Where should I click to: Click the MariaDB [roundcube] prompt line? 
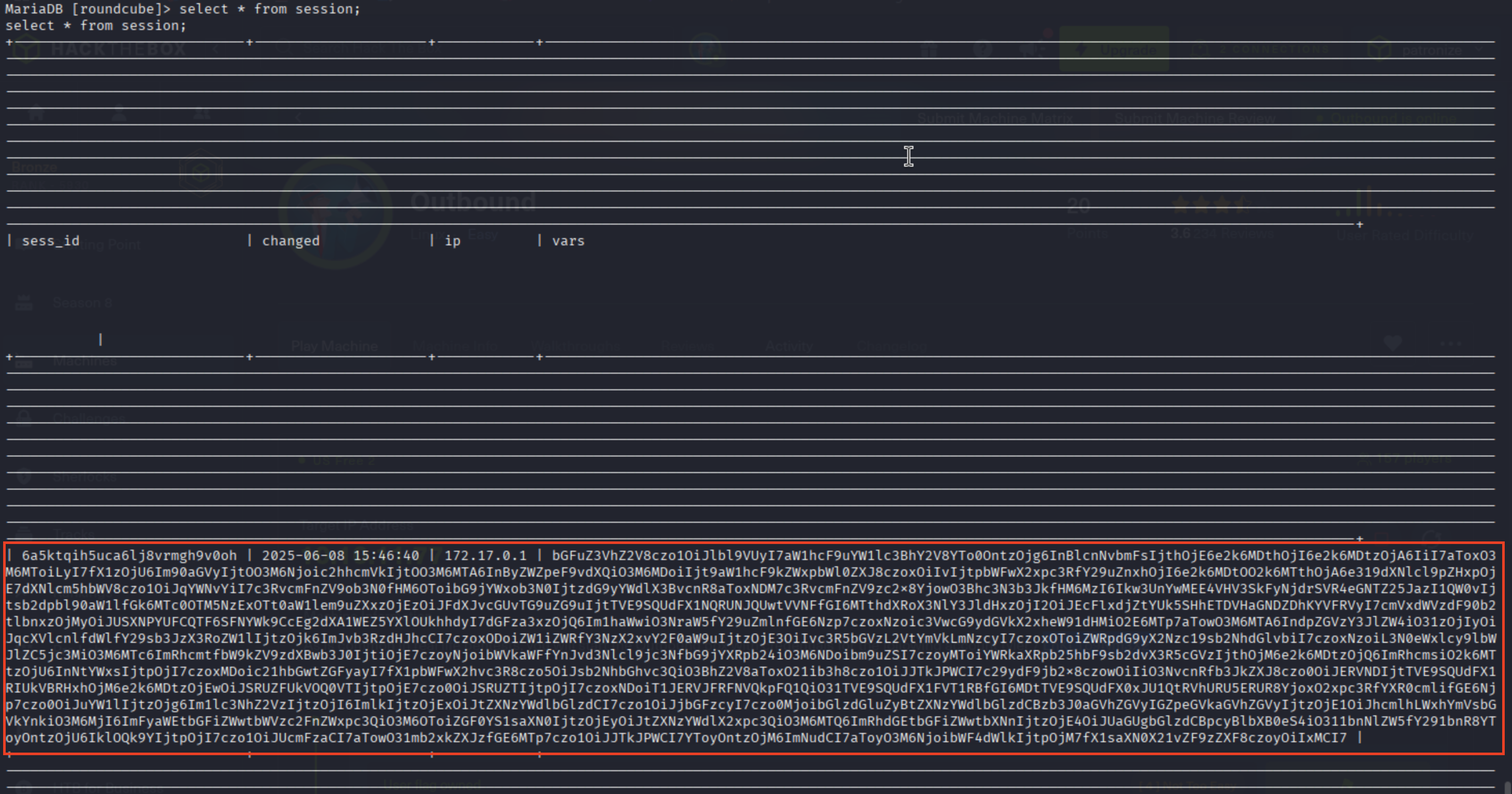pyautogui.click(x=182, y=9)
